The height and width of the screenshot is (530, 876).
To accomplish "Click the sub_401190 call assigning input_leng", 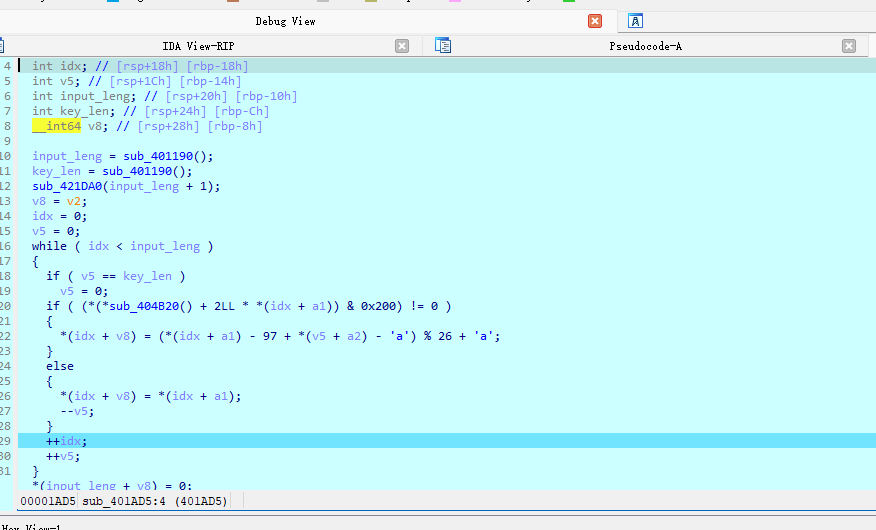I will coord(158,156).
